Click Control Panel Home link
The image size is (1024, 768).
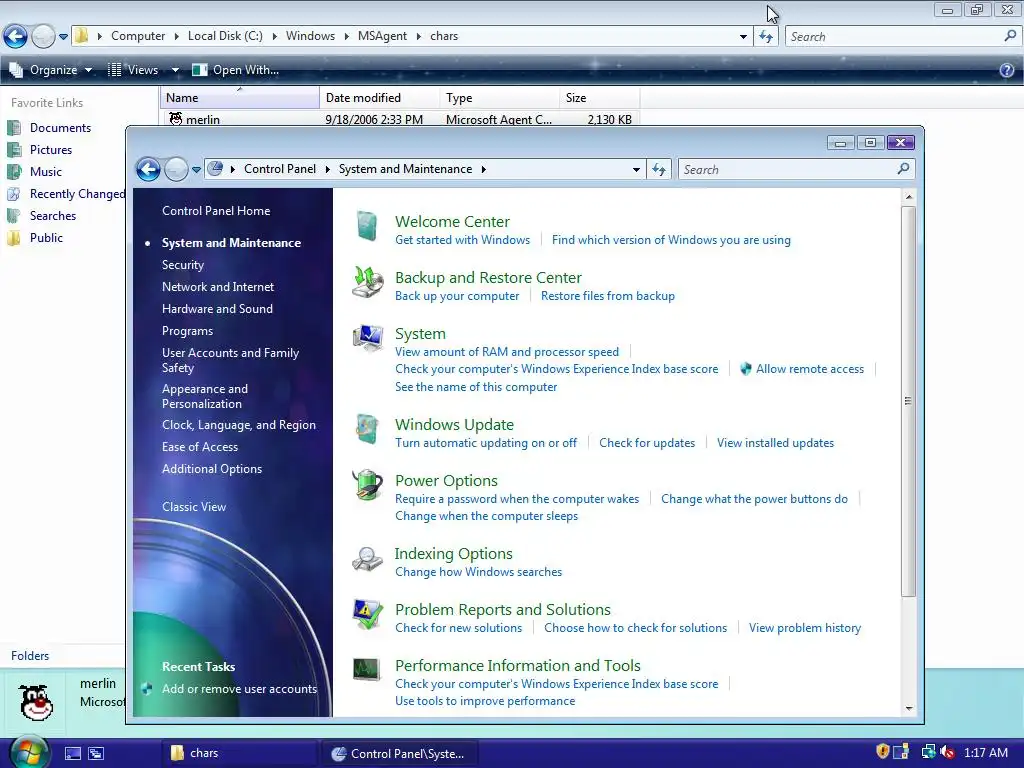tap(216, 211)
